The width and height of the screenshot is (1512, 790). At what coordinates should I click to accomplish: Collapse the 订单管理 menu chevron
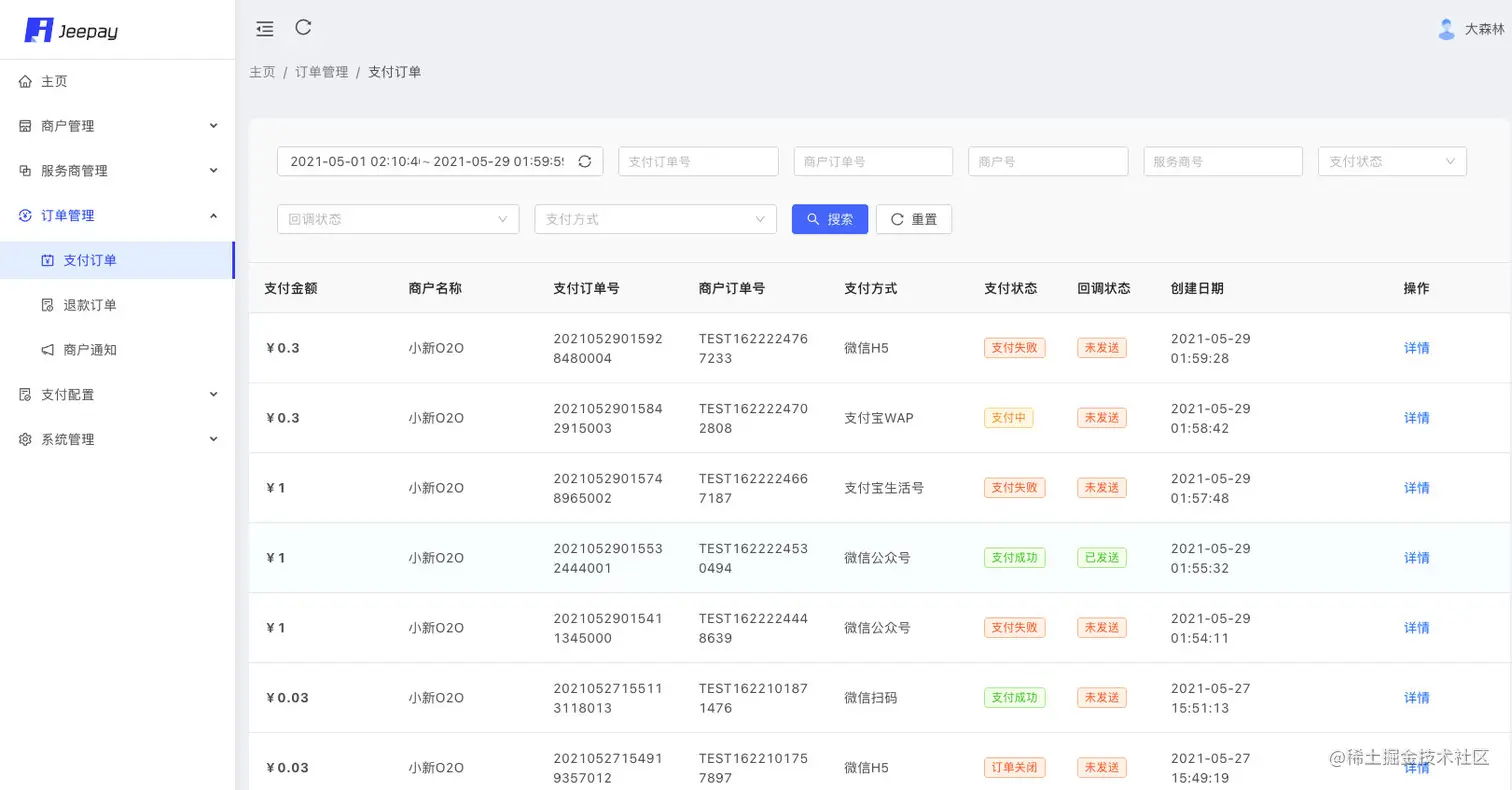tap(213, 215)
